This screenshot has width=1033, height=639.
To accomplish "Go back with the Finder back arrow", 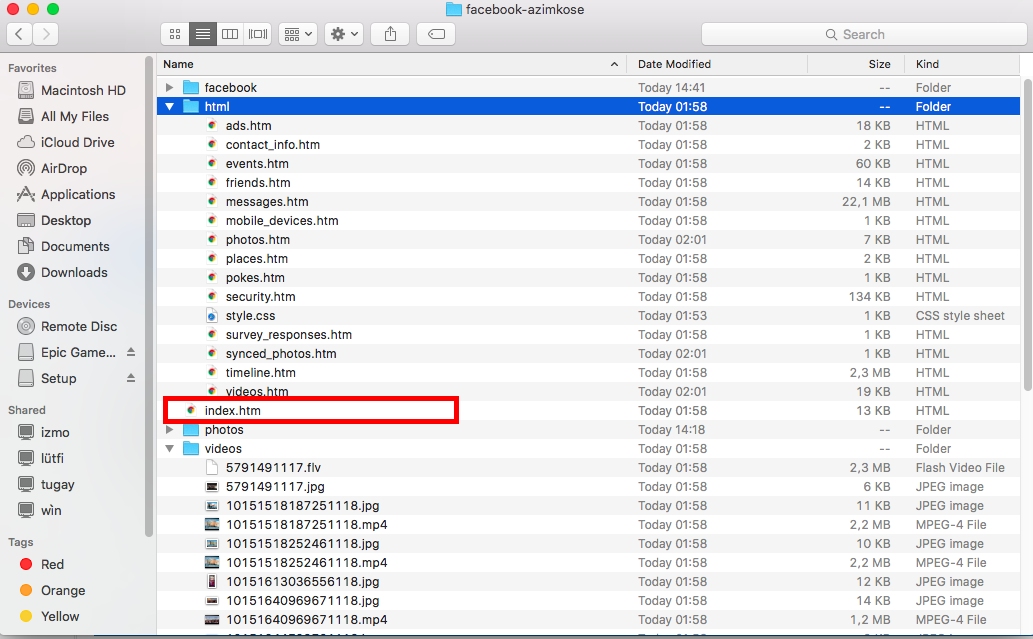I will click(x=19, y=34).
